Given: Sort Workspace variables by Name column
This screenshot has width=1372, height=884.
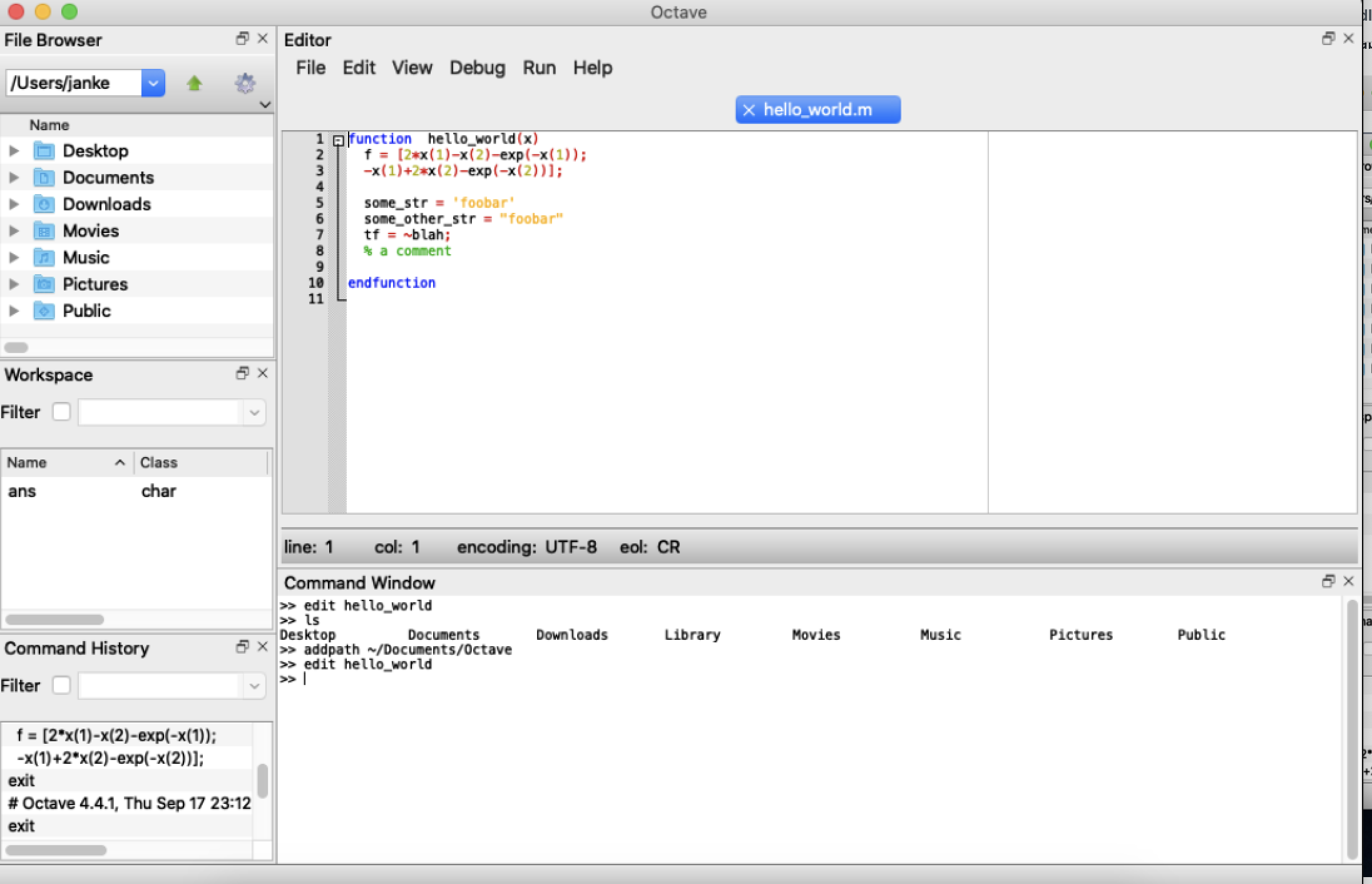Looking at the screenshot, I should coord(28,462).
